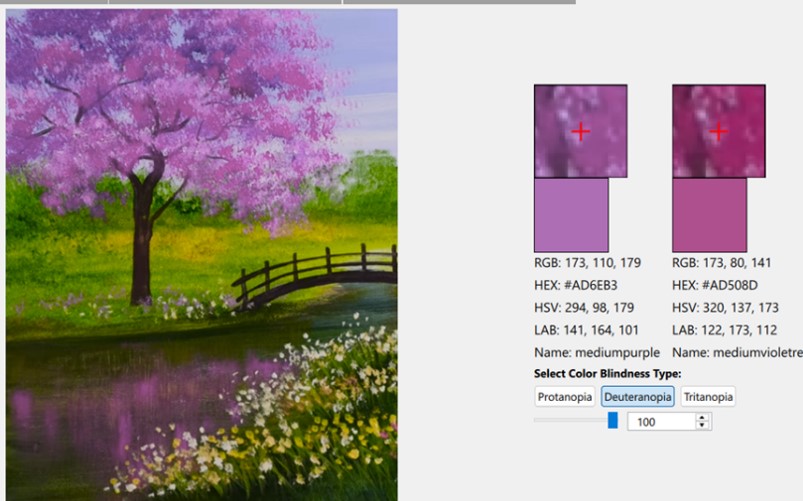The width and height of the screenshot is (803, 501).
Task: Click the mediumpurple original color swatch
Action: [x=571, y=215]
